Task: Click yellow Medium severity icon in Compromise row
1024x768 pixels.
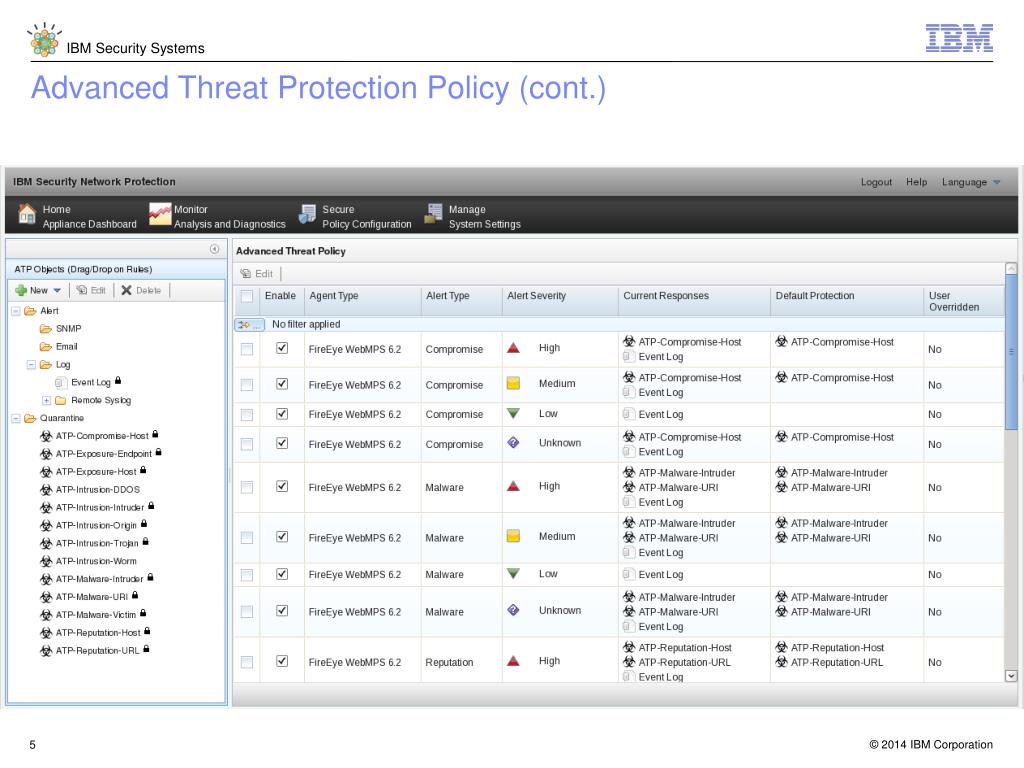Action: point(513,383)
